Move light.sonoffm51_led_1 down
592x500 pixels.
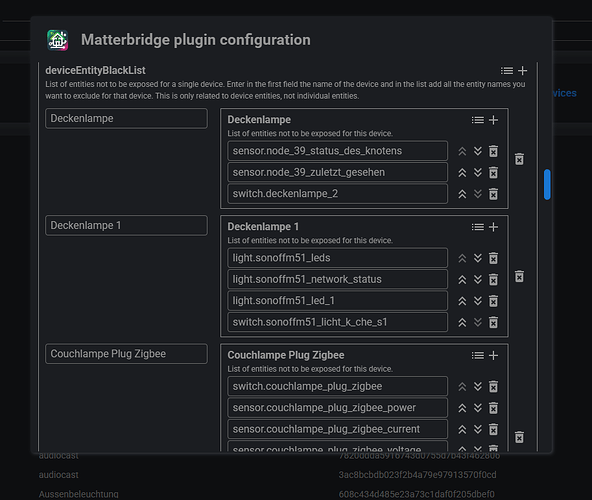click(478, 301)
